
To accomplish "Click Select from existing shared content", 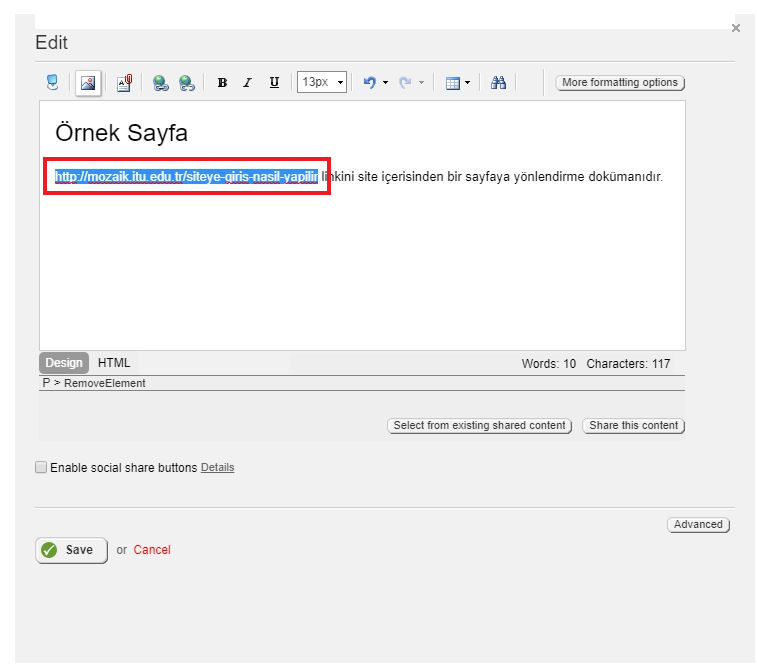I will 479,426.
